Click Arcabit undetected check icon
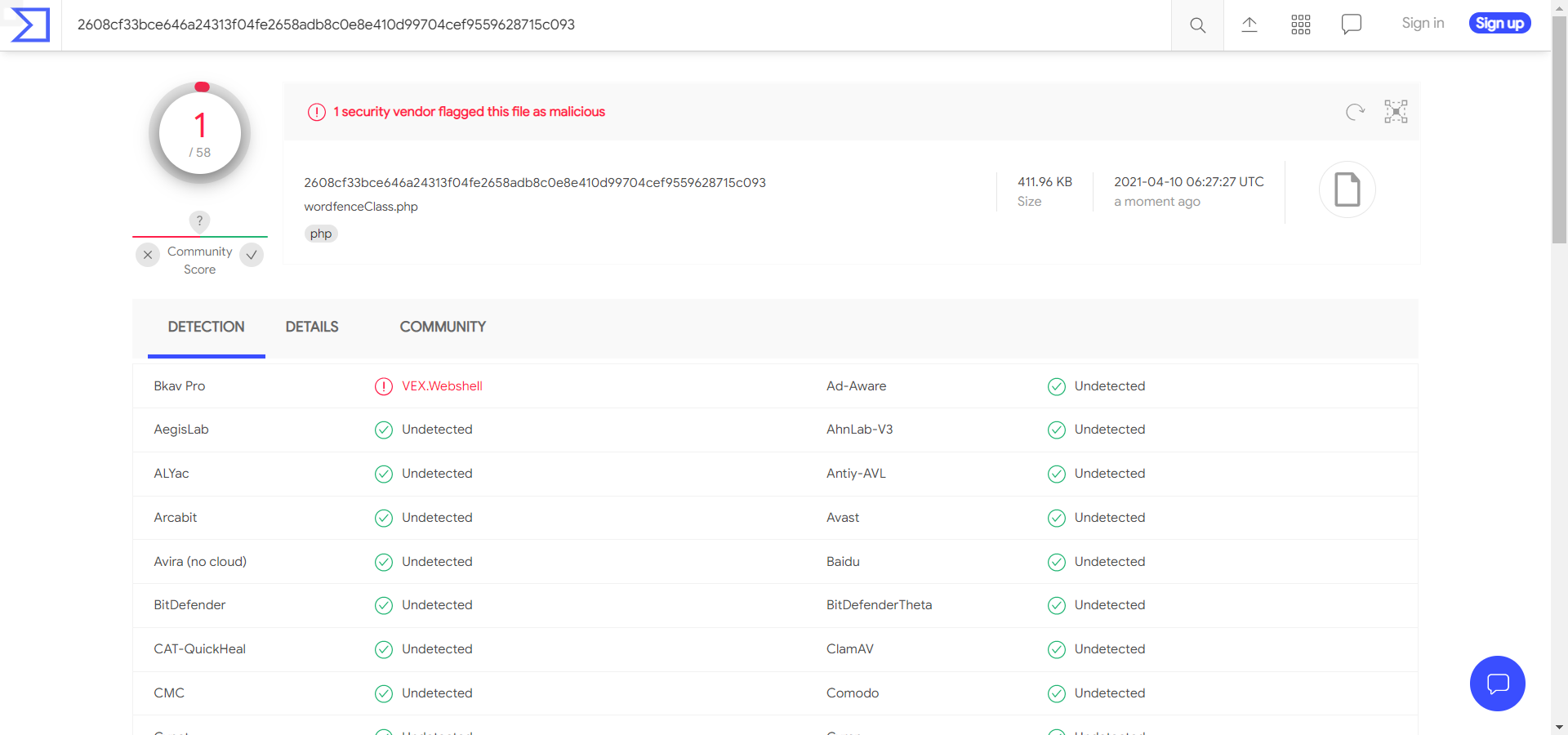This screenshot has height=735, width=1568. [x=384, y=518]
